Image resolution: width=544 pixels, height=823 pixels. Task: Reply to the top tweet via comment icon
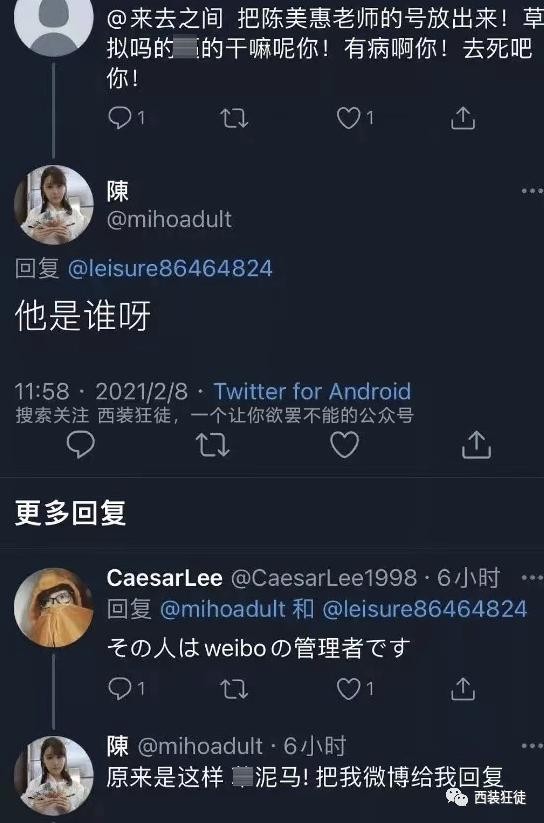[x=120, y=118]
